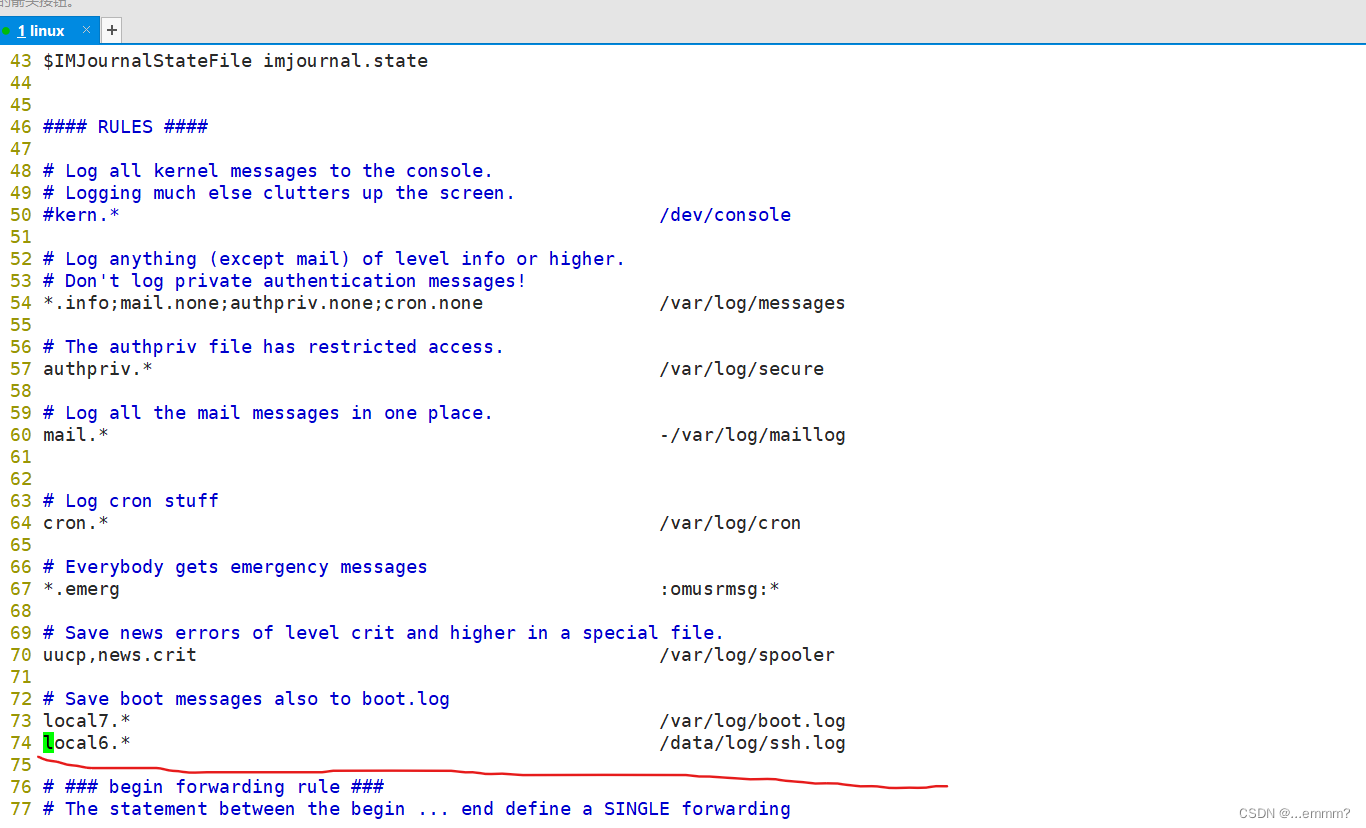Click the ":omusrmsg:*" action text
The width and height of the screenshot is (1366, 828).
[719, 589]
